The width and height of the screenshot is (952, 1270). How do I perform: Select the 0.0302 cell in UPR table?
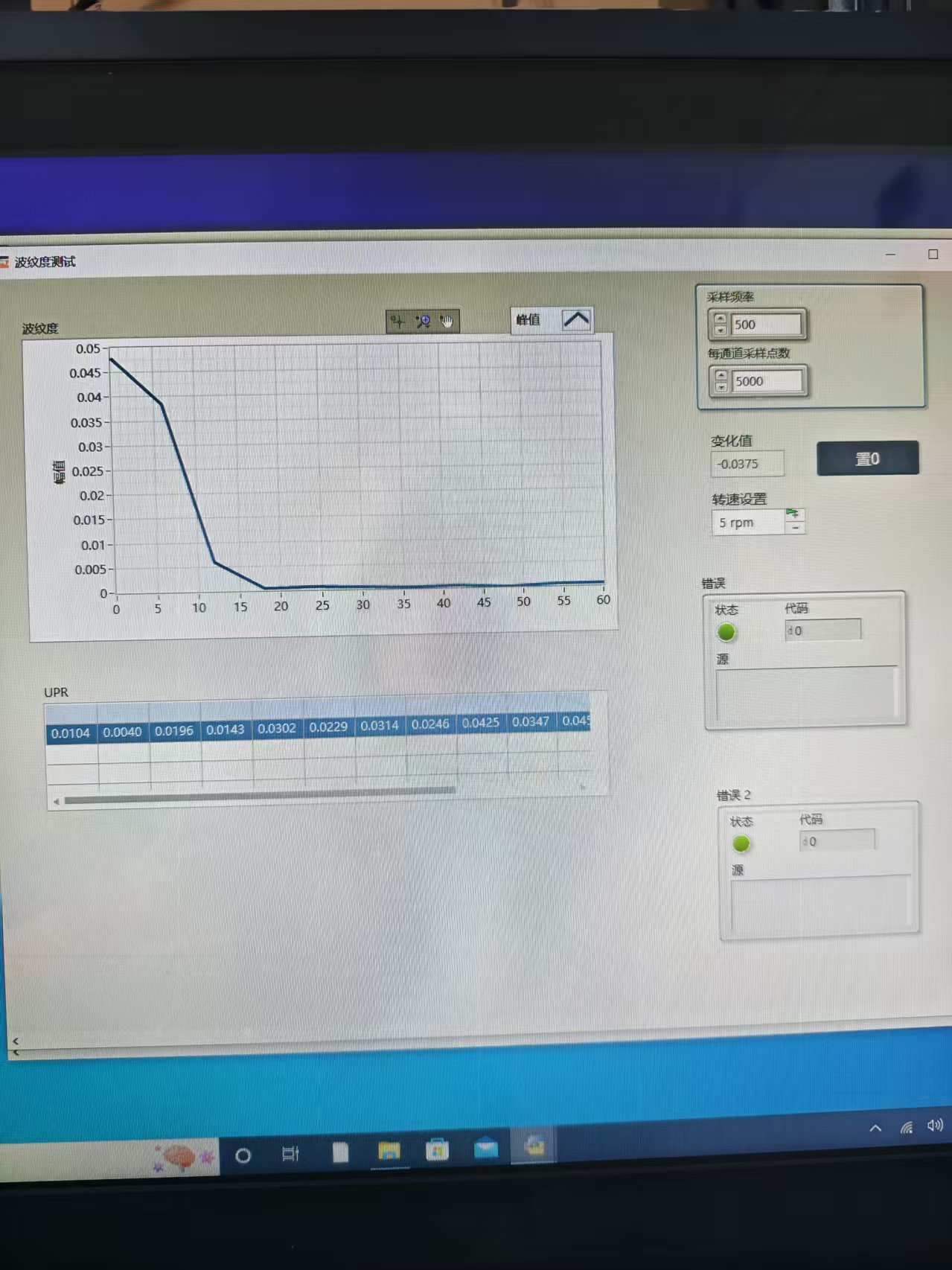277,729
